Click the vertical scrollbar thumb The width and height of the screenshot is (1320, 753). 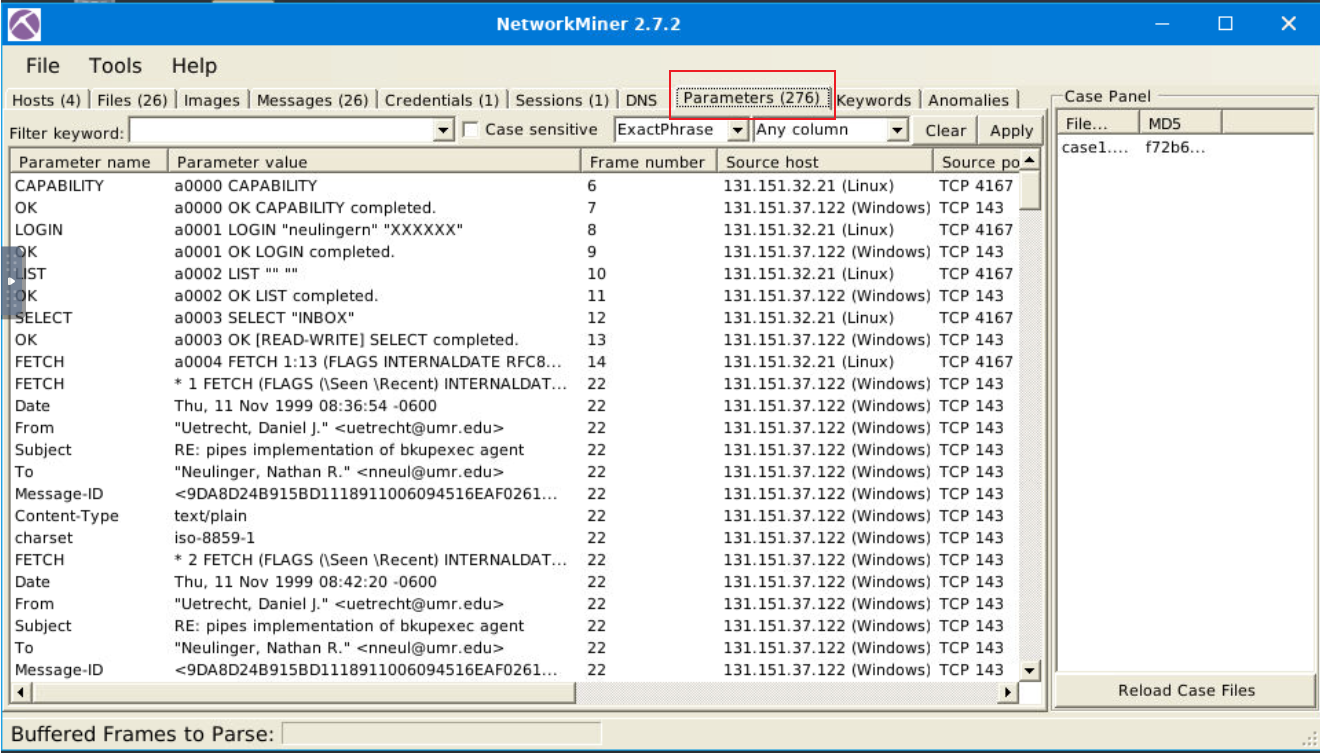click(1030, 190)
